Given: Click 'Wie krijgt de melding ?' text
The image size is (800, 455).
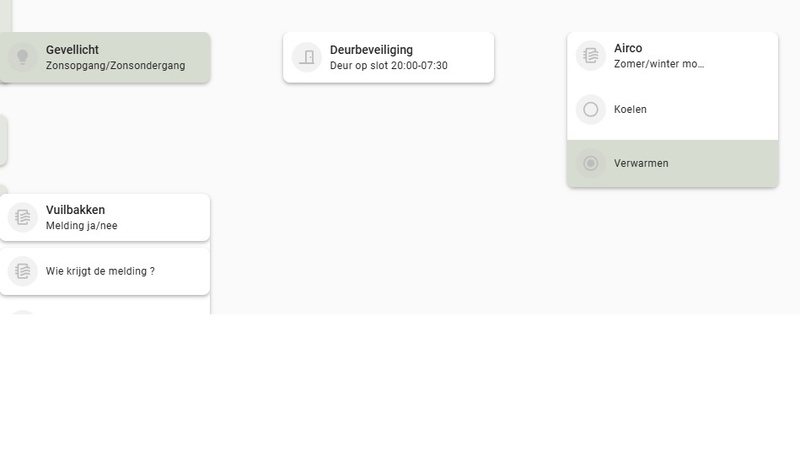Looking at the screenshot, I should click(100, 271).
